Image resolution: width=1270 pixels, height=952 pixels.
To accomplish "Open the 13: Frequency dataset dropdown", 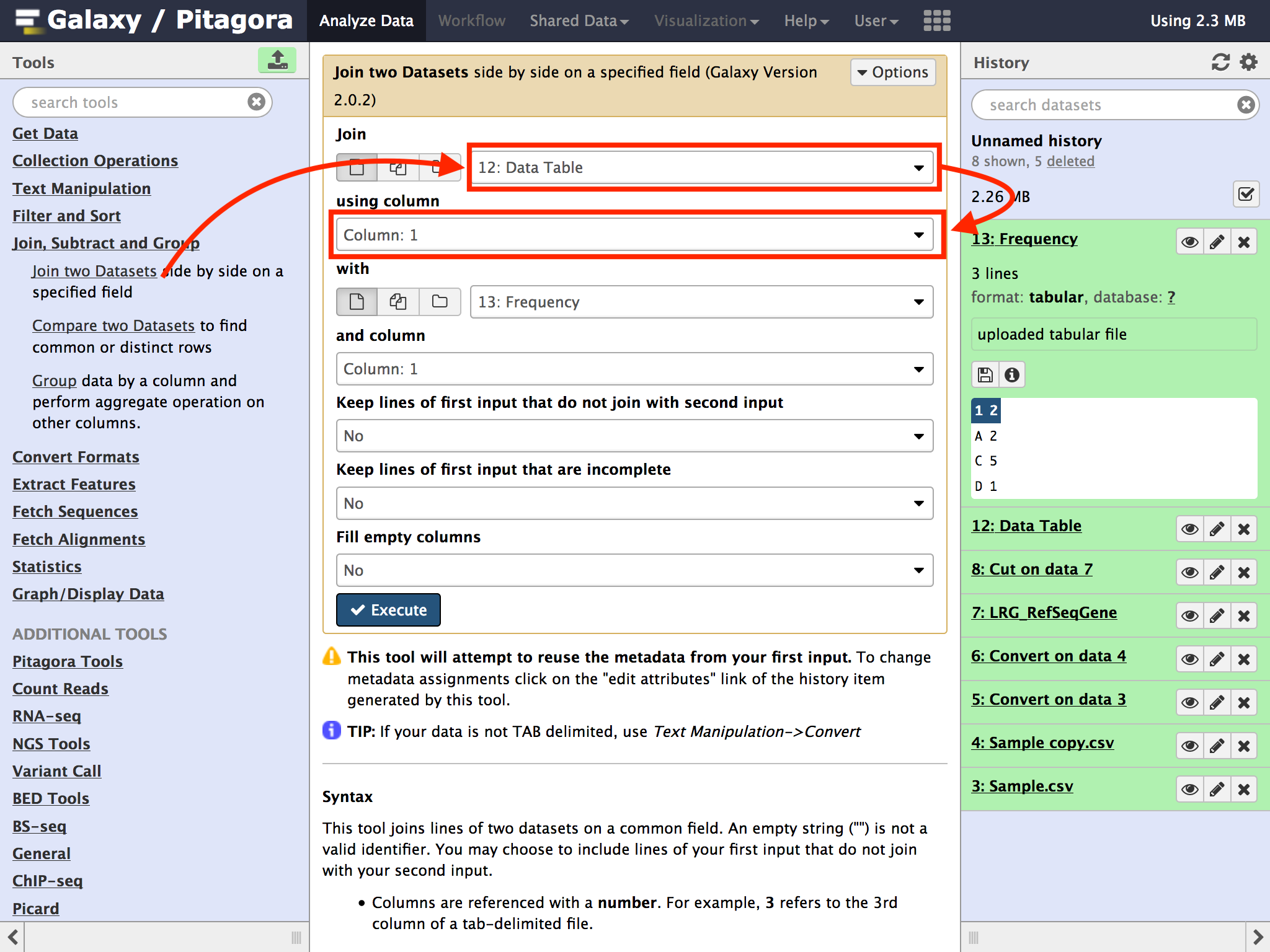I will point(701,302).
